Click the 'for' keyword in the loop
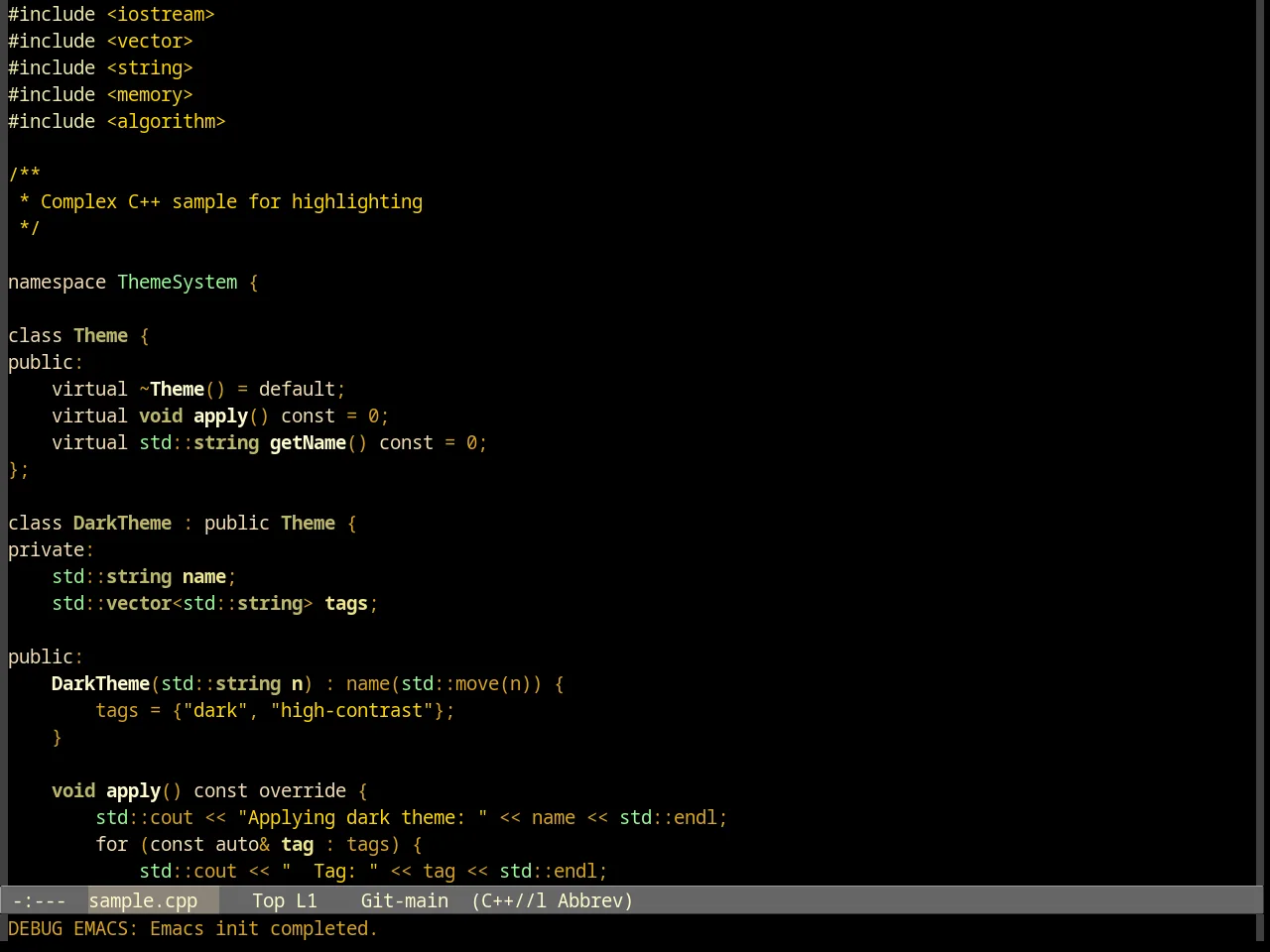The height and width of the screenshot is (952, 1270). tap(111, 844)
